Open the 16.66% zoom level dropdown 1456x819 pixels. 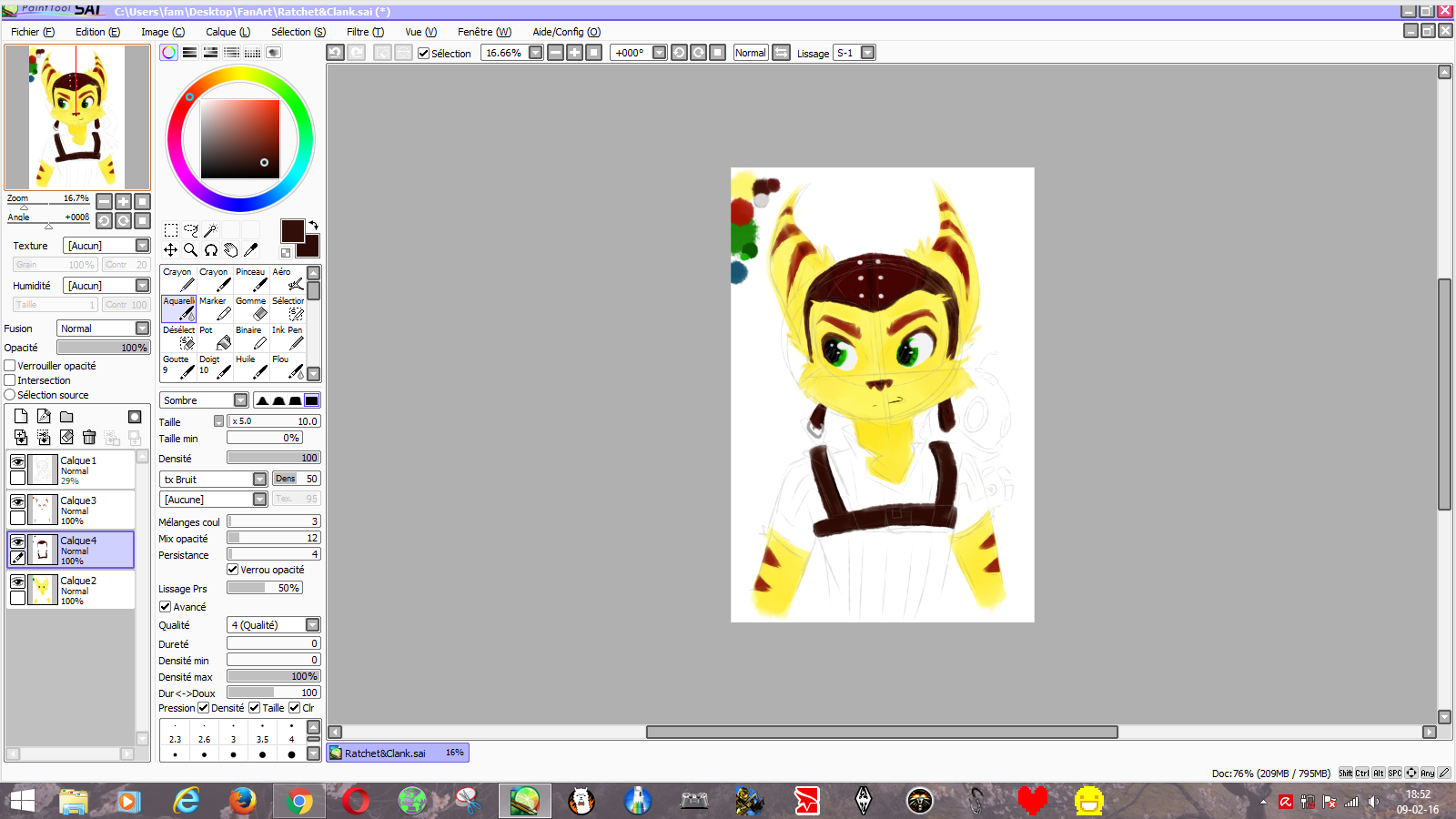point(536,53)
